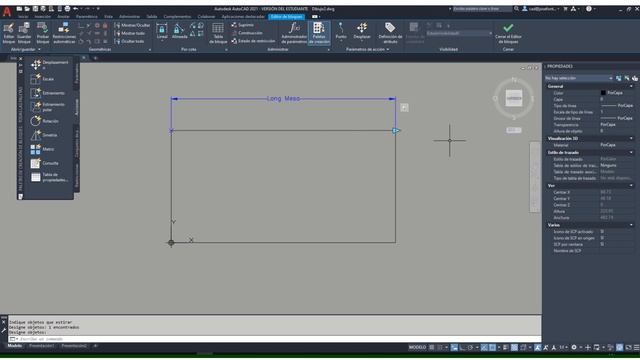Click the Editar bloque tool

(9, 33)
